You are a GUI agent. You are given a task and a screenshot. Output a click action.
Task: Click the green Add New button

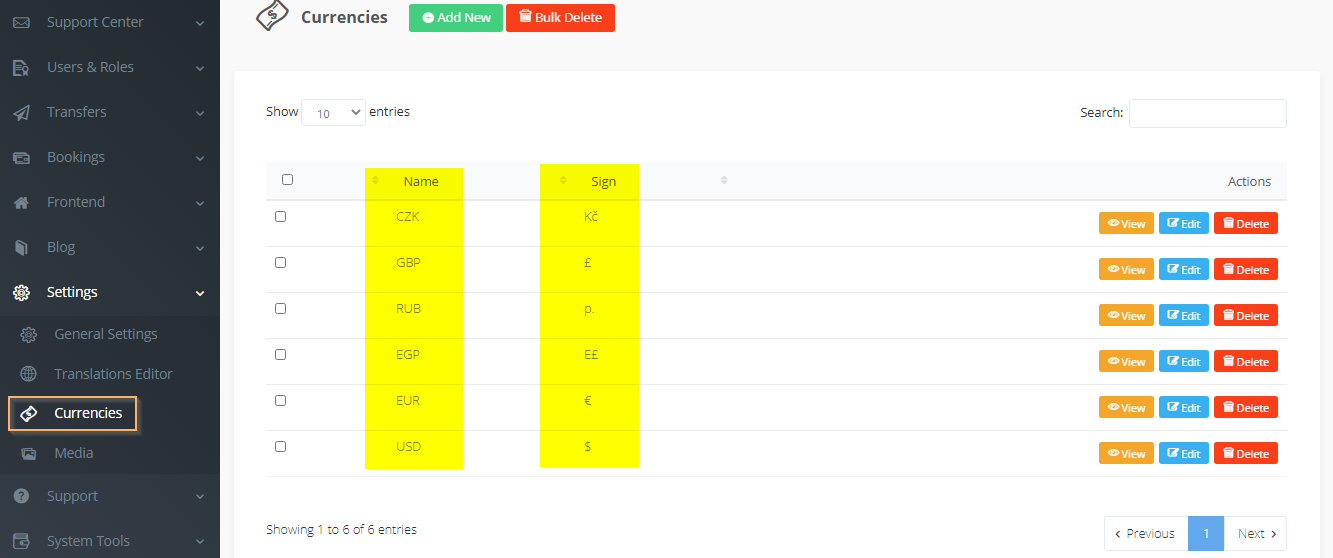click(455, 18)
